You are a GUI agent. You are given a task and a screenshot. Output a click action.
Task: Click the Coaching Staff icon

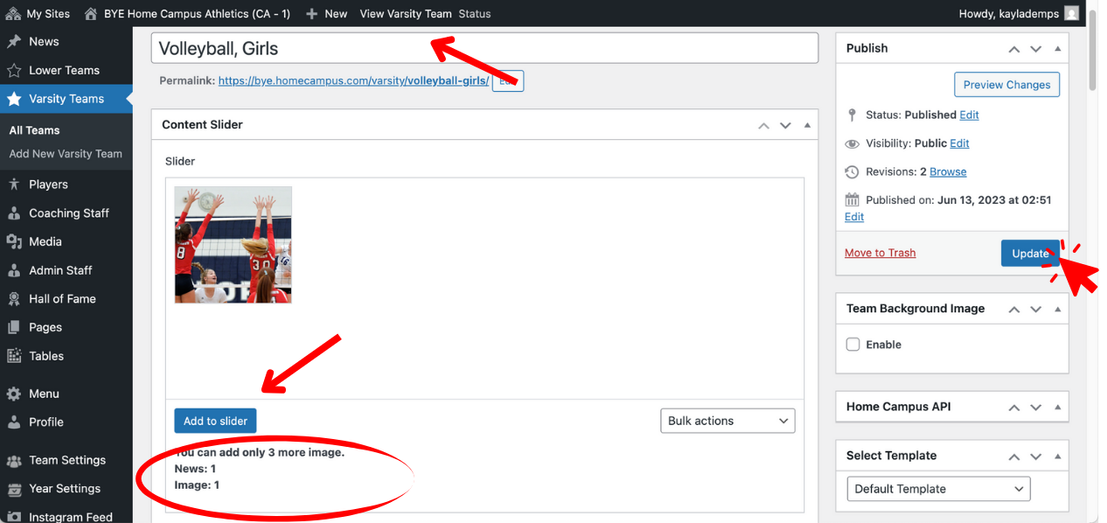[14, 213]
